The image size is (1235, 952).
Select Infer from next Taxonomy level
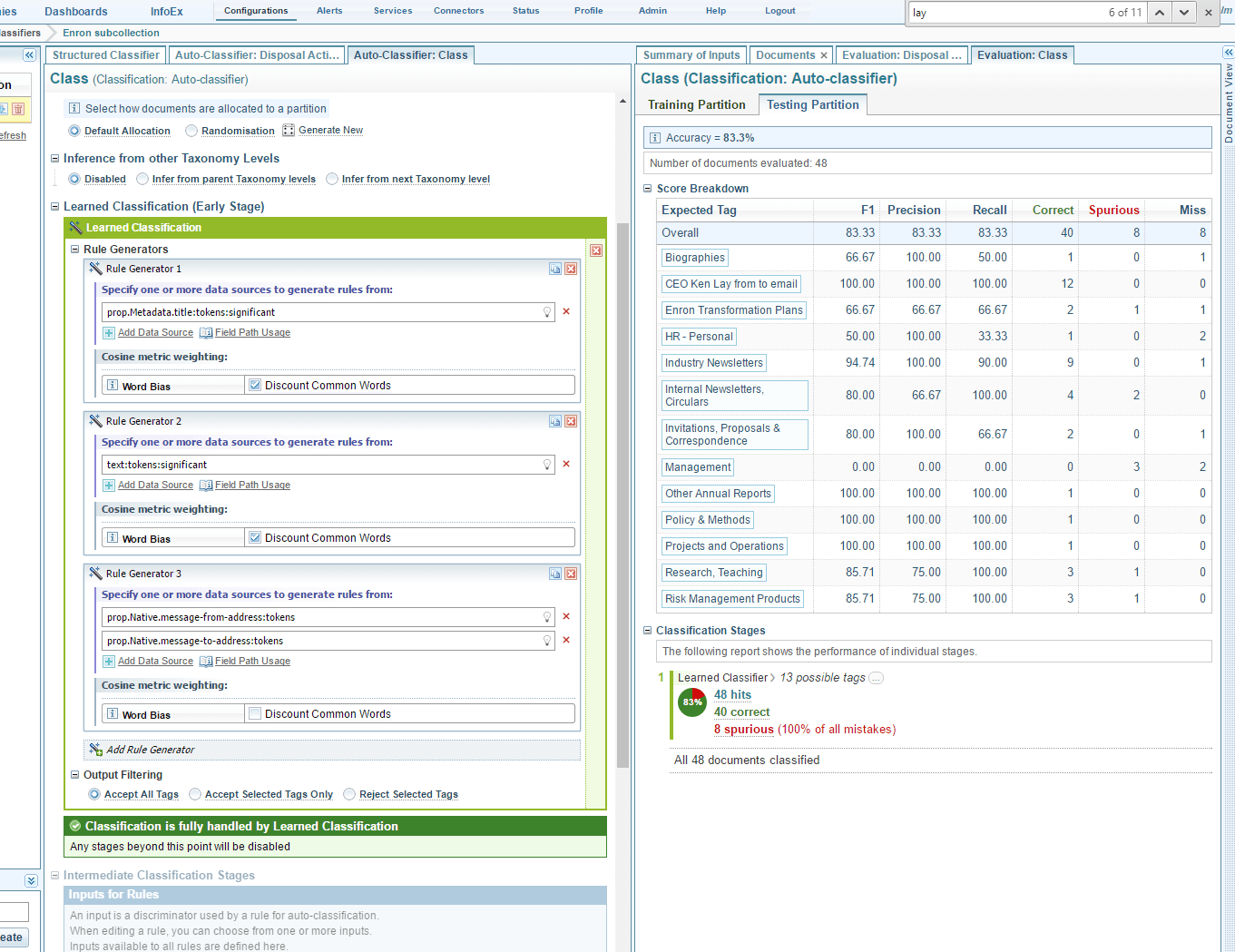pyautogui.click(x=332, y=179)
